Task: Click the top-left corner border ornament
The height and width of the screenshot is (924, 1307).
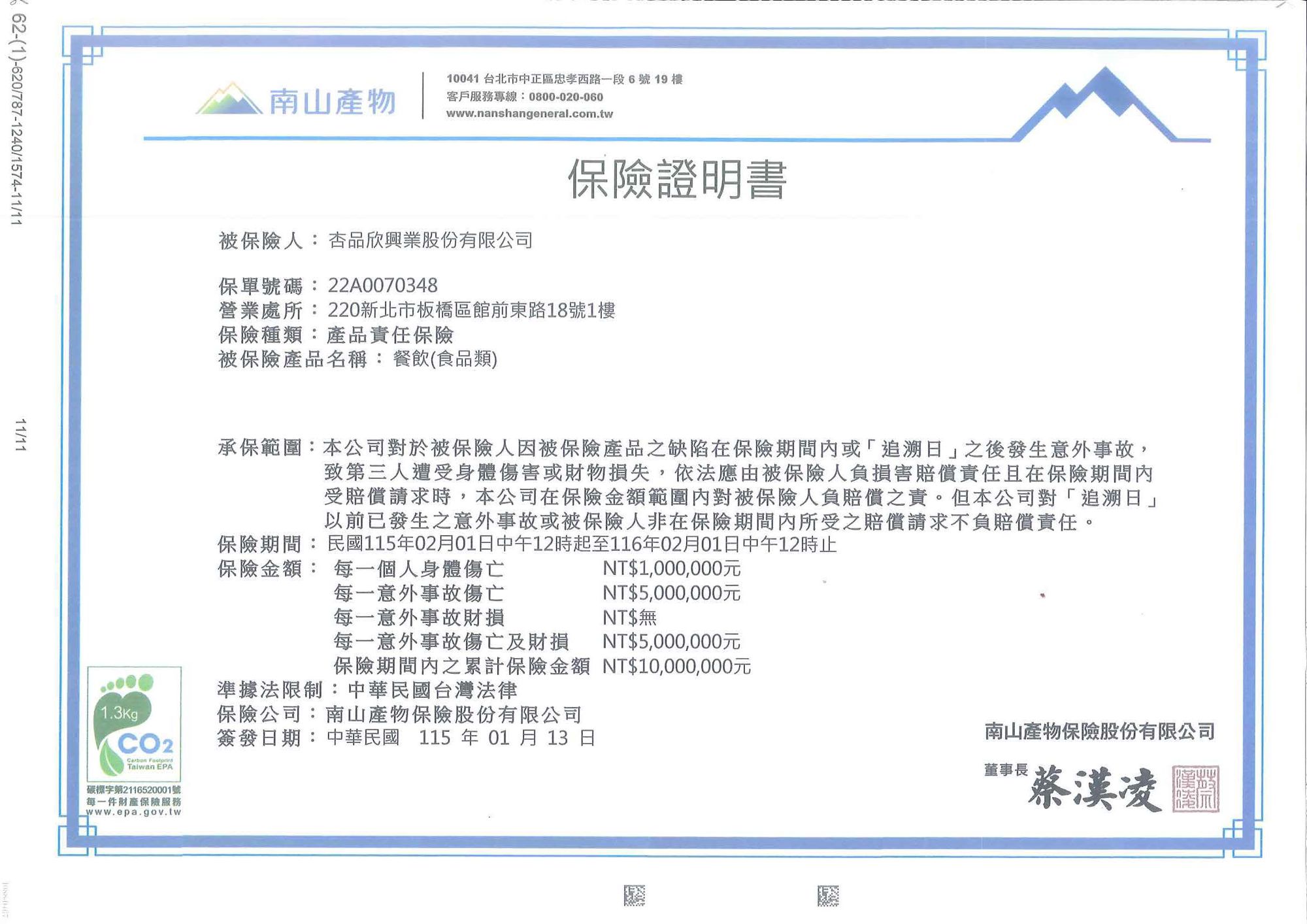Action: click(81, 45)
